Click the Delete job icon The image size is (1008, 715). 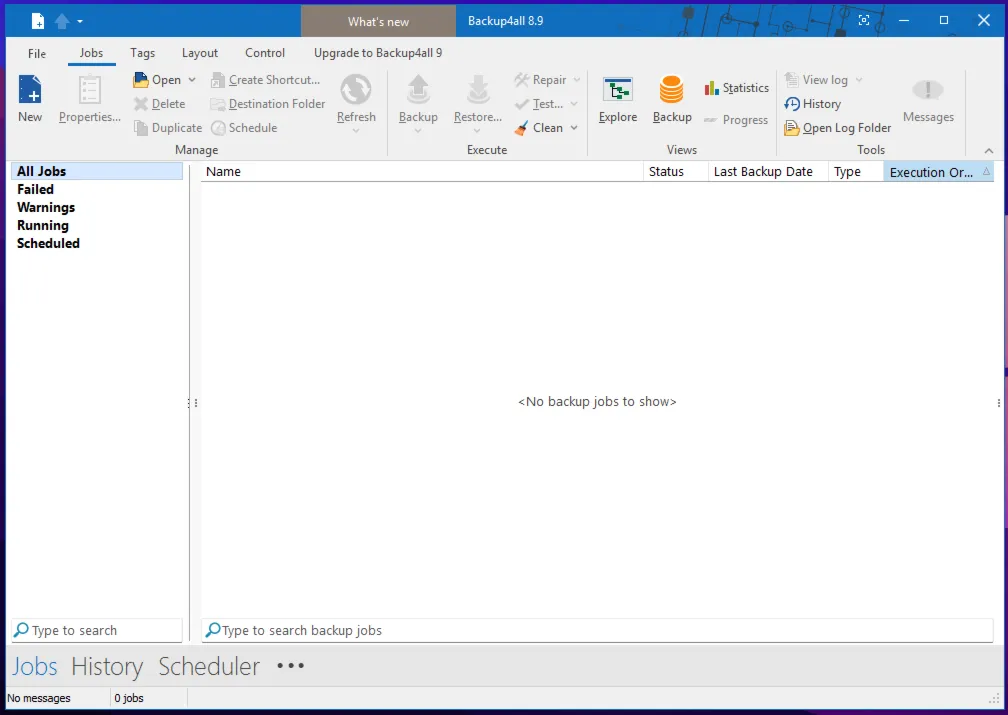point(141,104)
